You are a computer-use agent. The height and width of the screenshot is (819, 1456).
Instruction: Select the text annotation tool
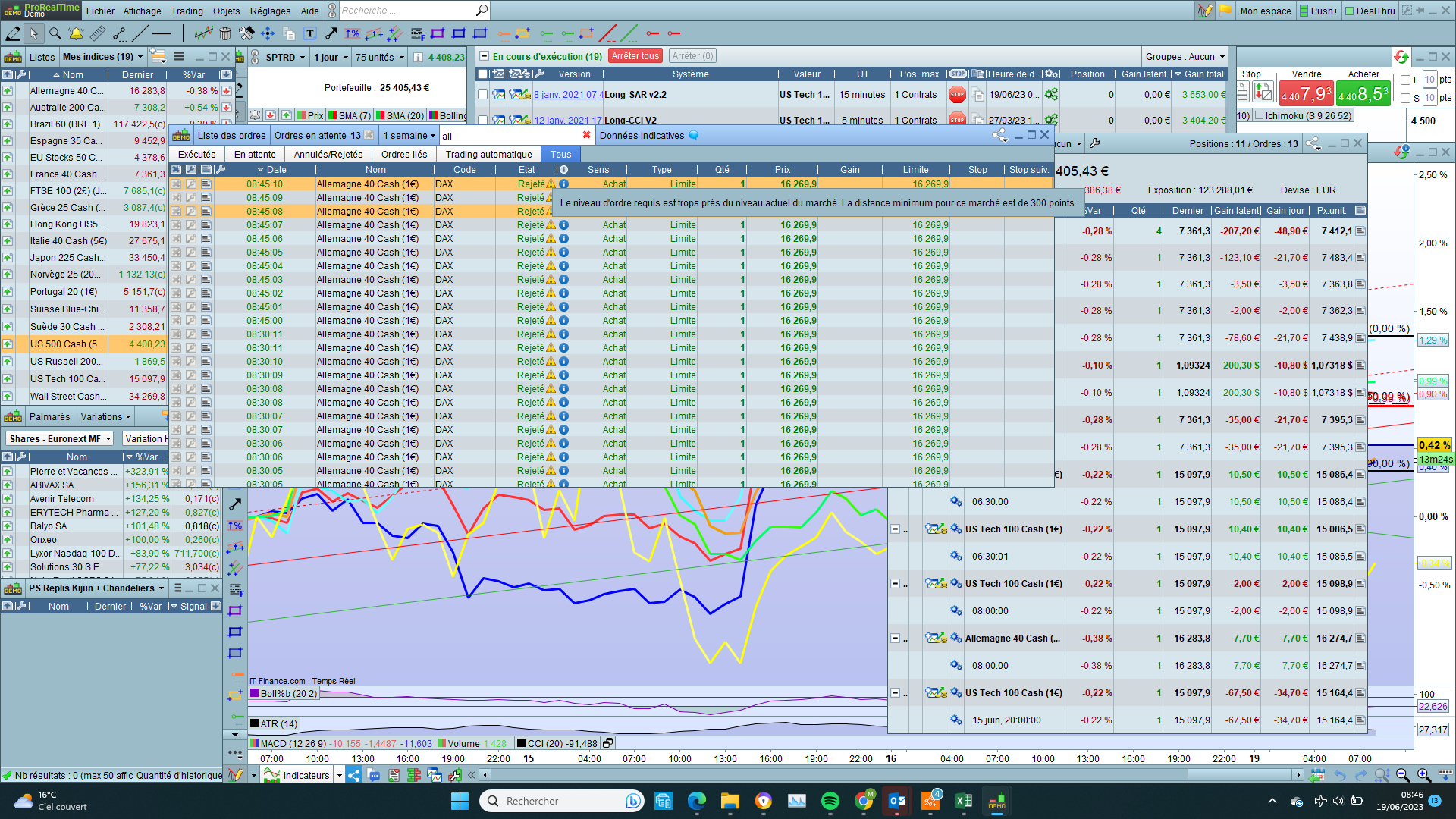(310, 33)
